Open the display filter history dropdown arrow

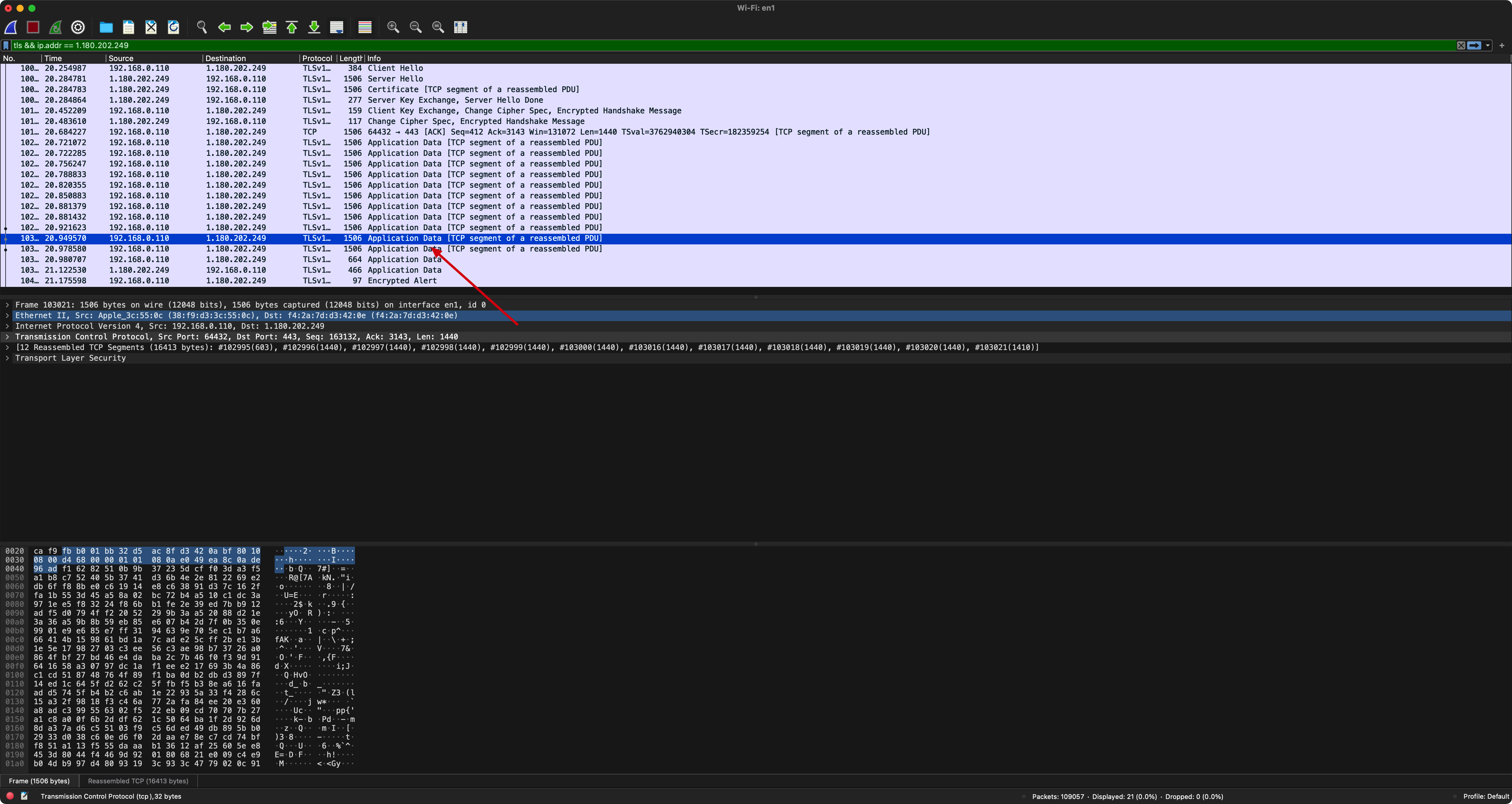pos(1487,45)
